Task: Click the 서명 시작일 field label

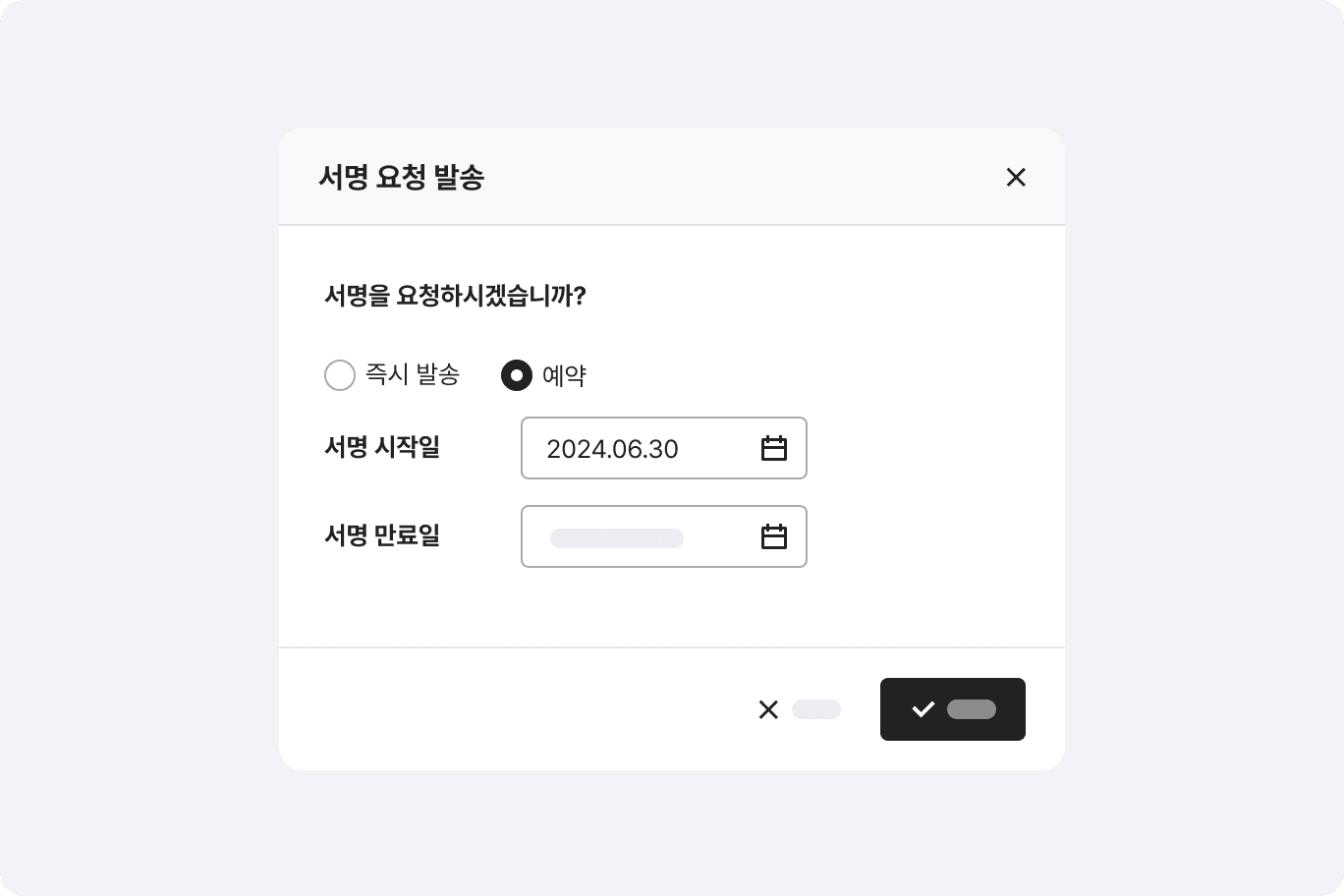Action: [382, 448]
